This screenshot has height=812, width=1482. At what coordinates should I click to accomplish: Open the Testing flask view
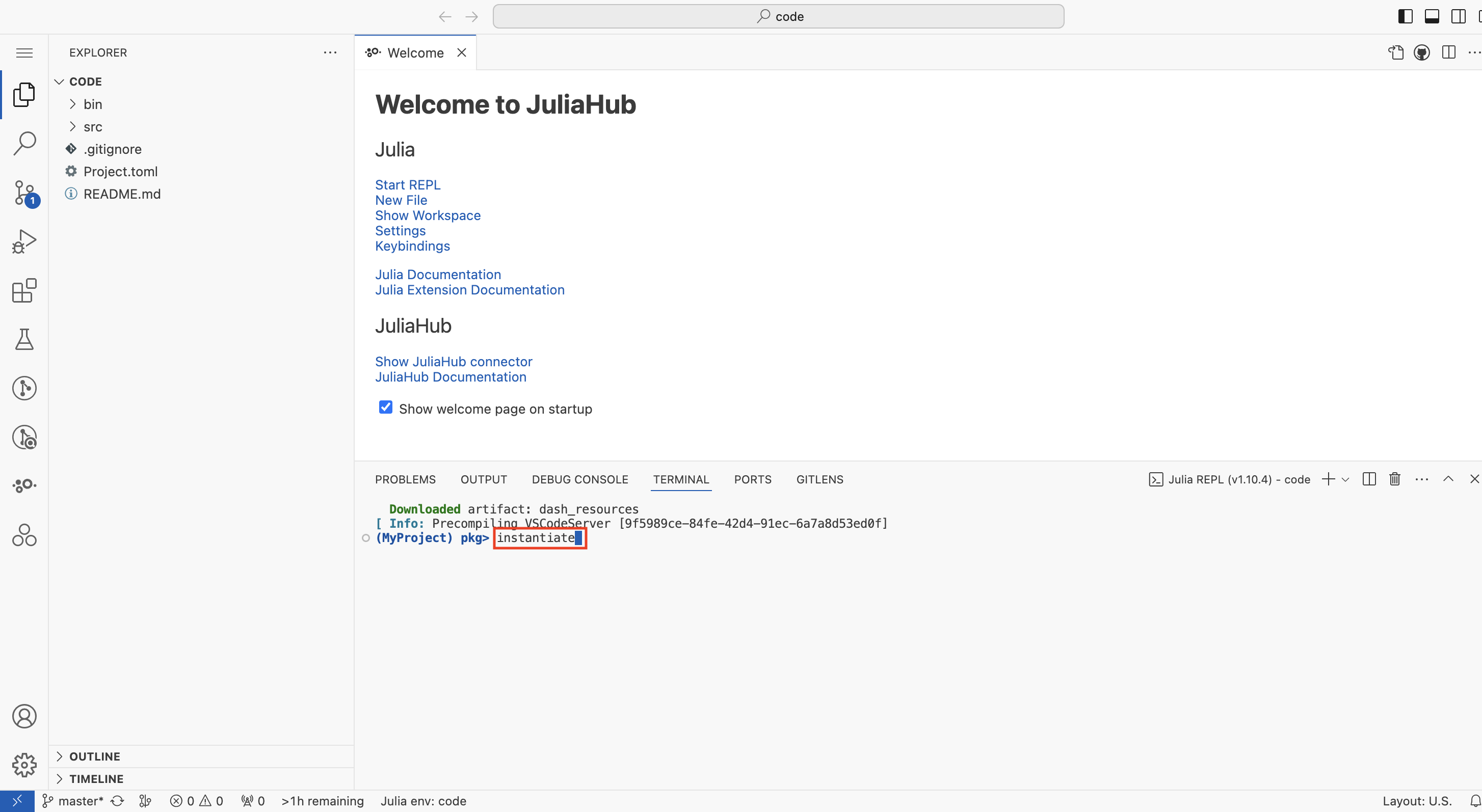(24, 339)
